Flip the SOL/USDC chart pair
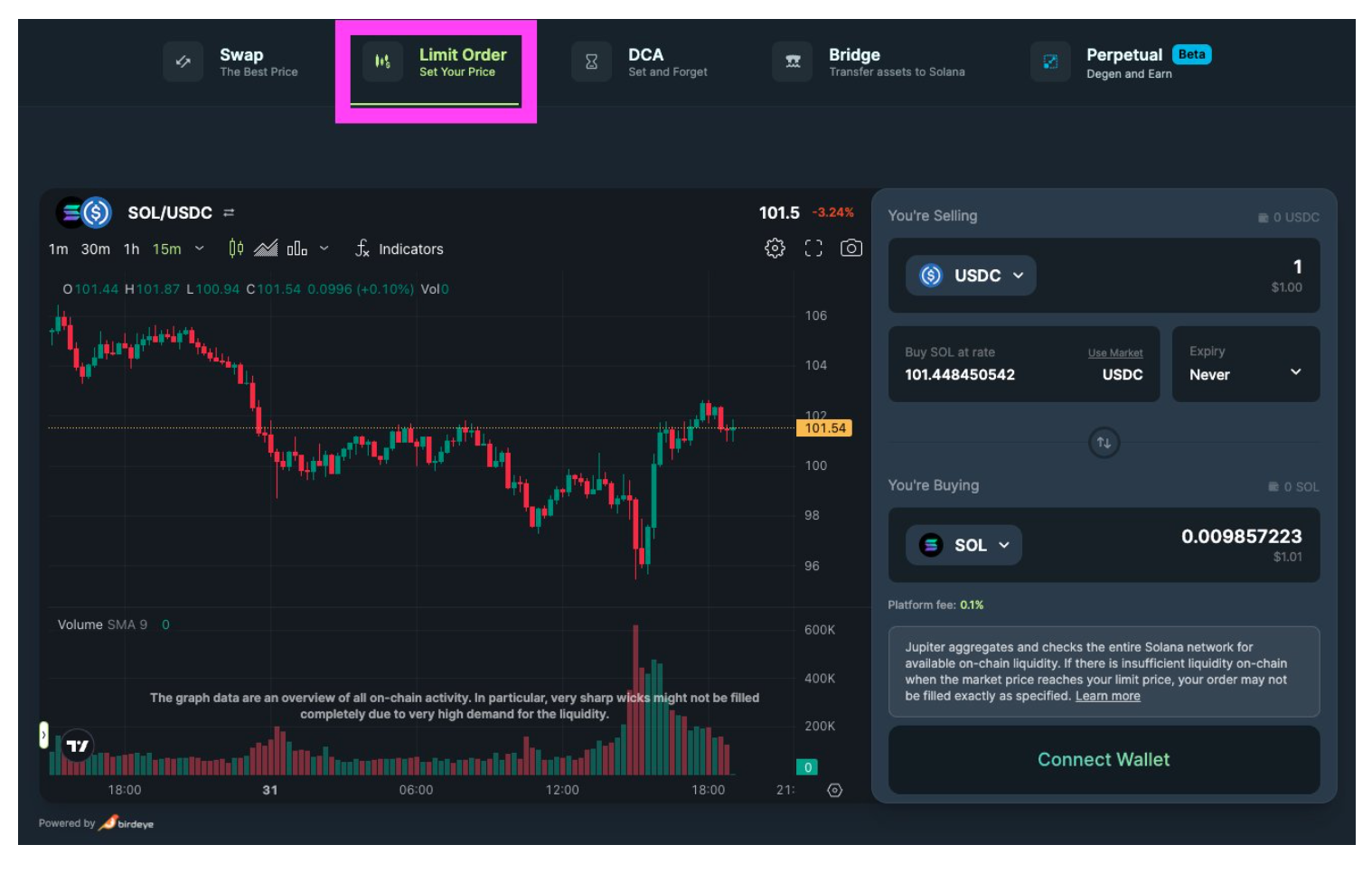 (x=229, y=212)
